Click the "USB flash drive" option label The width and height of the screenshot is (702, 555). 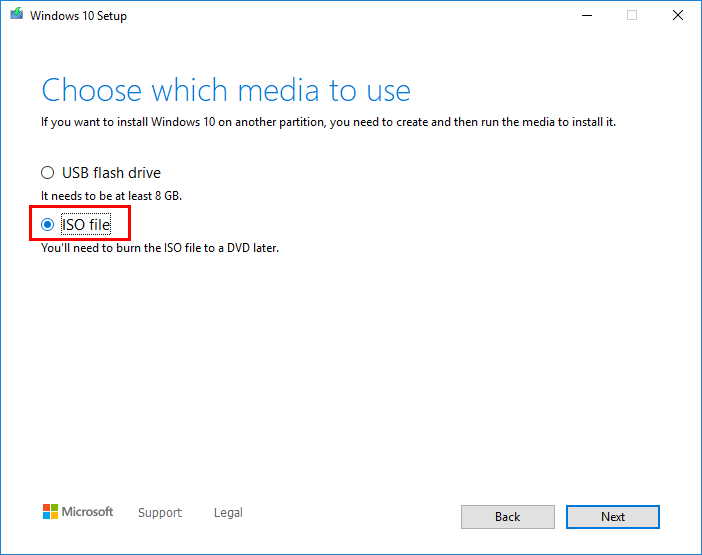111,173
